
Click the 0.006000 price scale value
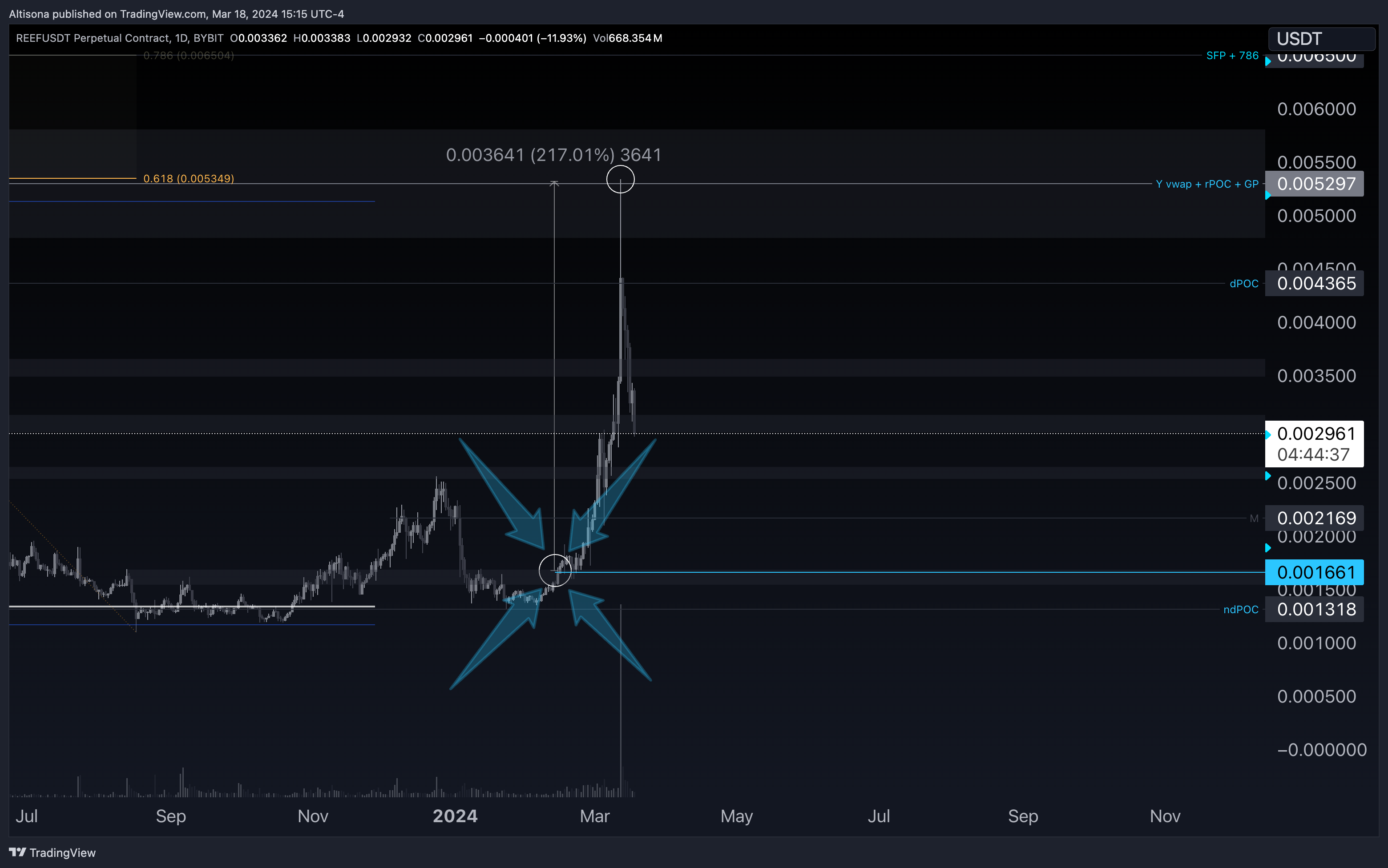tap(1316, 109)
